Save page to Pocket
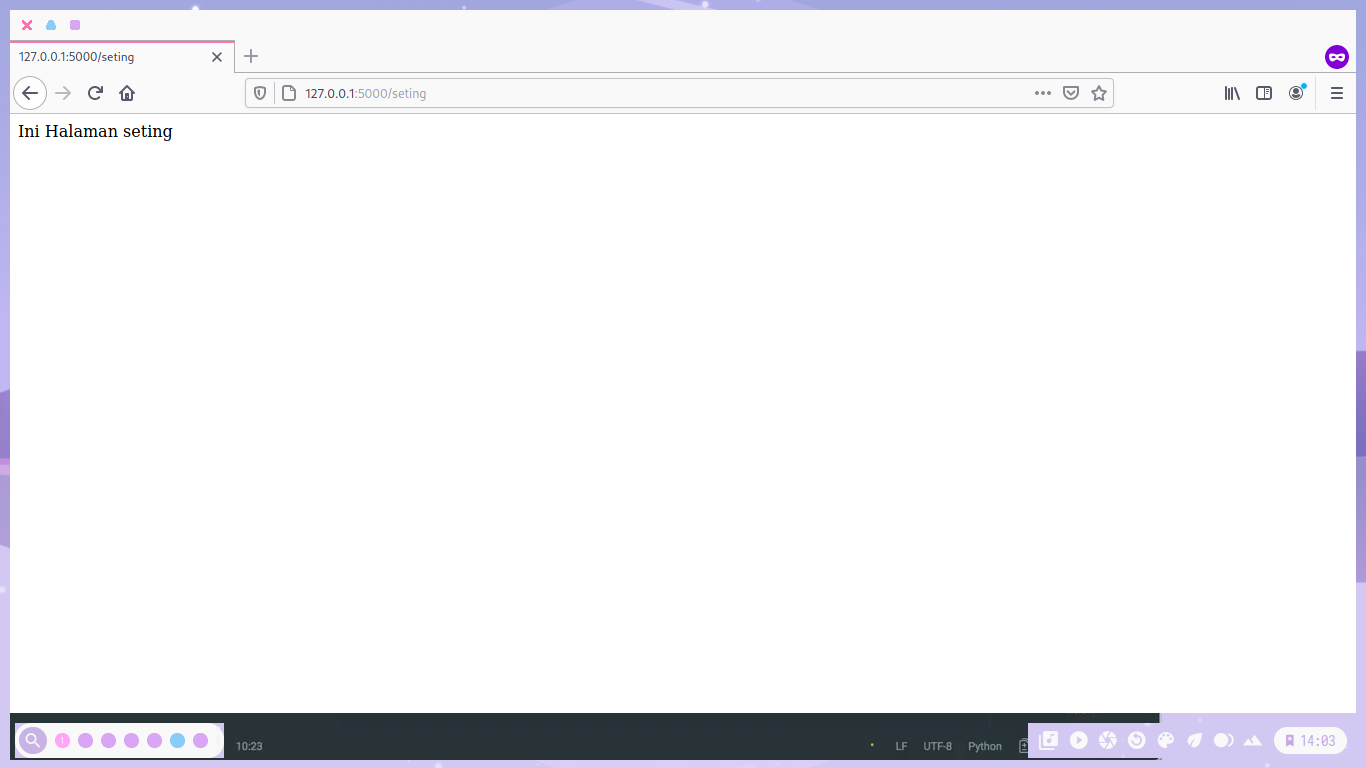 (1071, 93)
